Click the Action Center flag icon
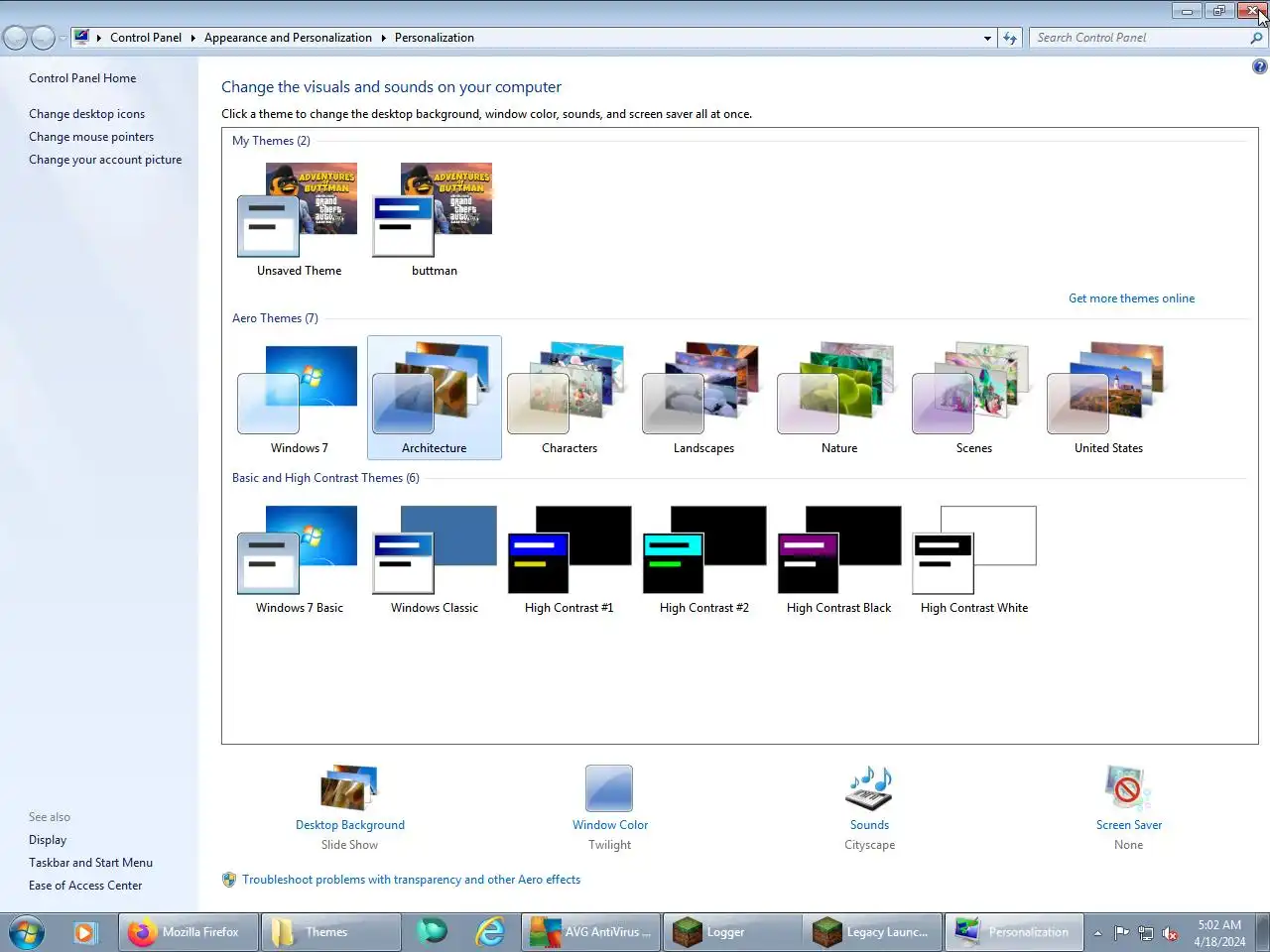Image resolution: width=1270 pixels, height=952 pixels. pos(1121,933)
